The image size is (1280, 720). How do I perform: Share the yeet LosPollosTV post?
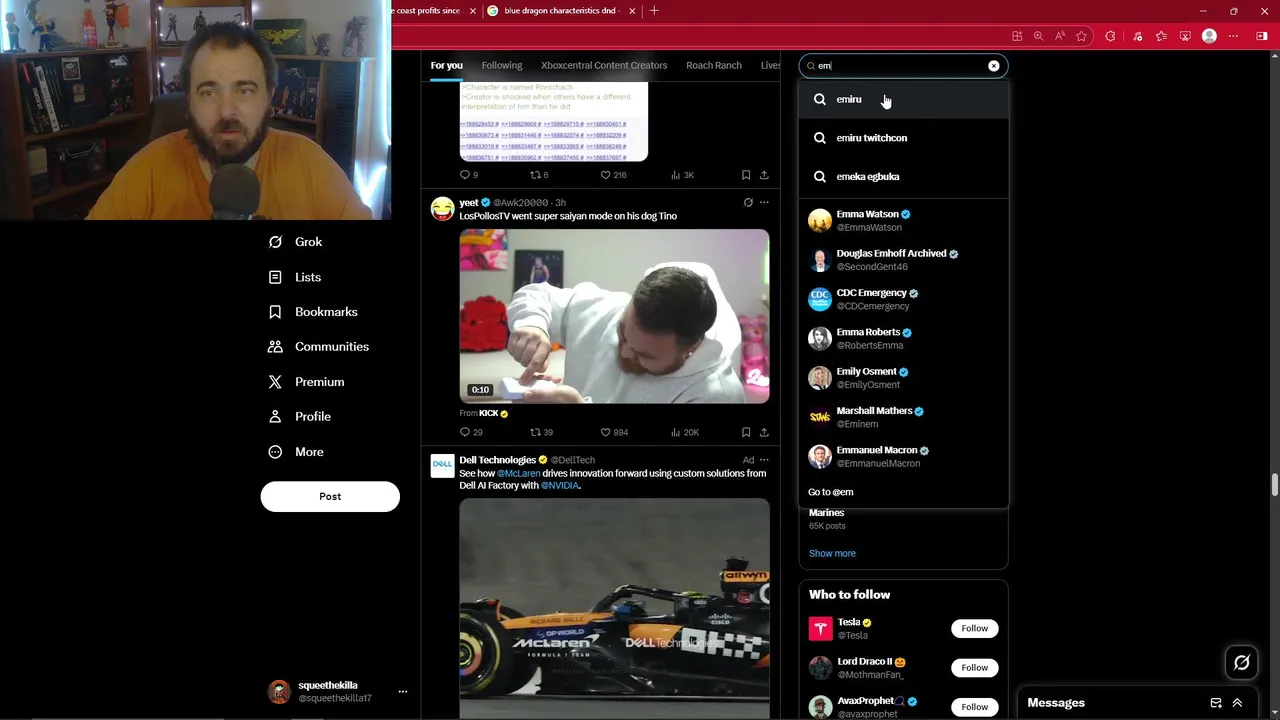pos(764,432)
